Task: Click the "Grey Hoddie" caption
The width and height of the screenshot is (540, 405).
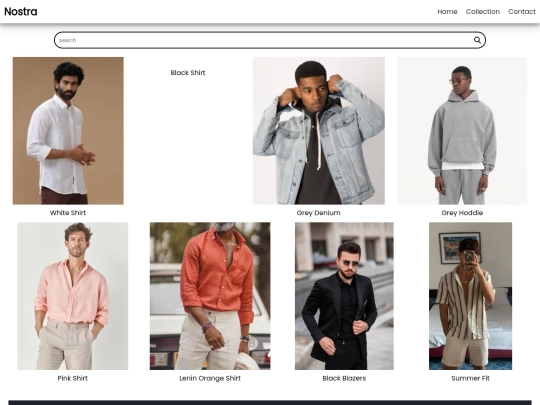Action: tap(462, 213)
